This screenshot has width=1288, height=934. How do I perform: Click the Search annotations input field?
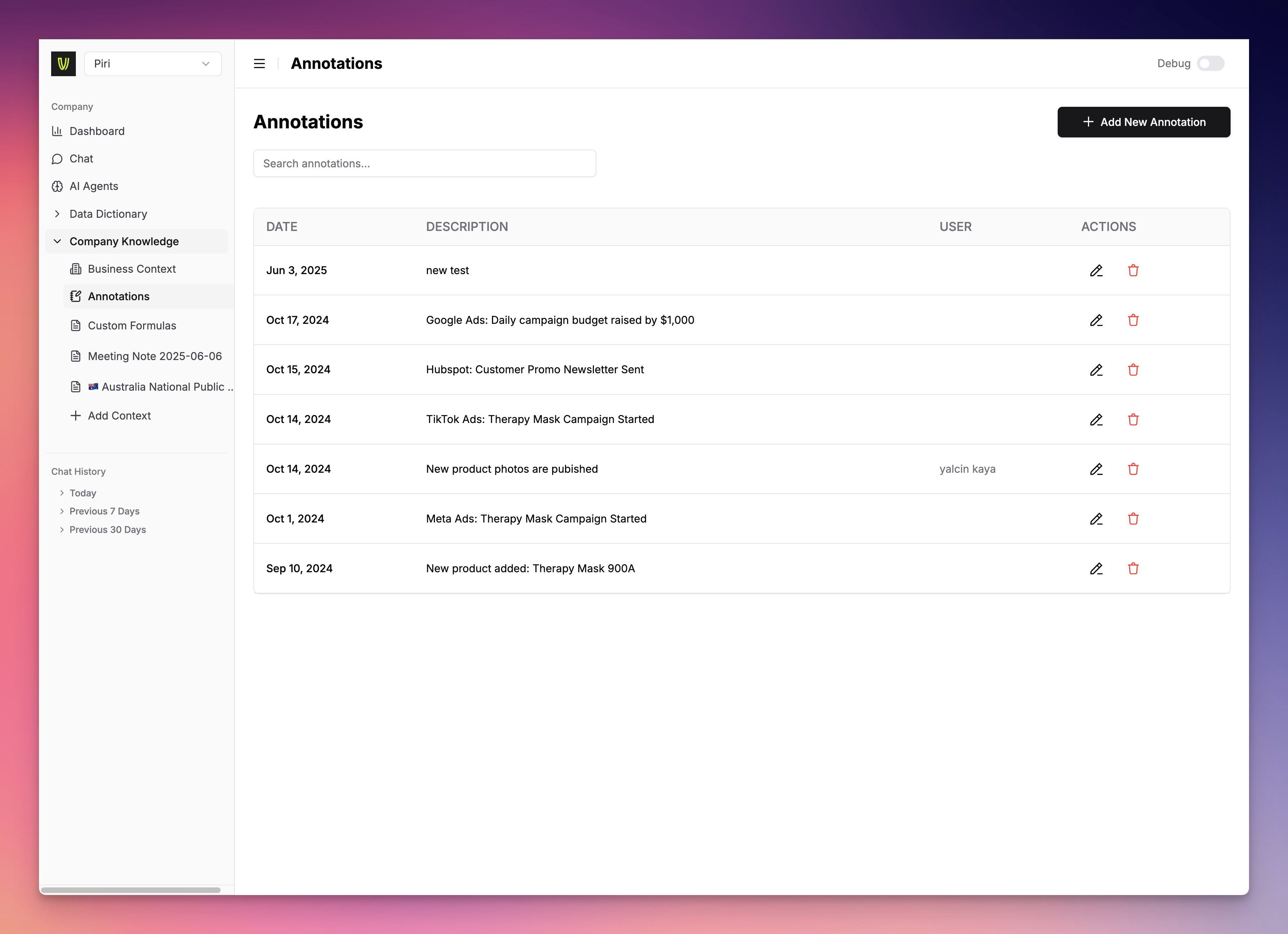(x=424, y=163)
